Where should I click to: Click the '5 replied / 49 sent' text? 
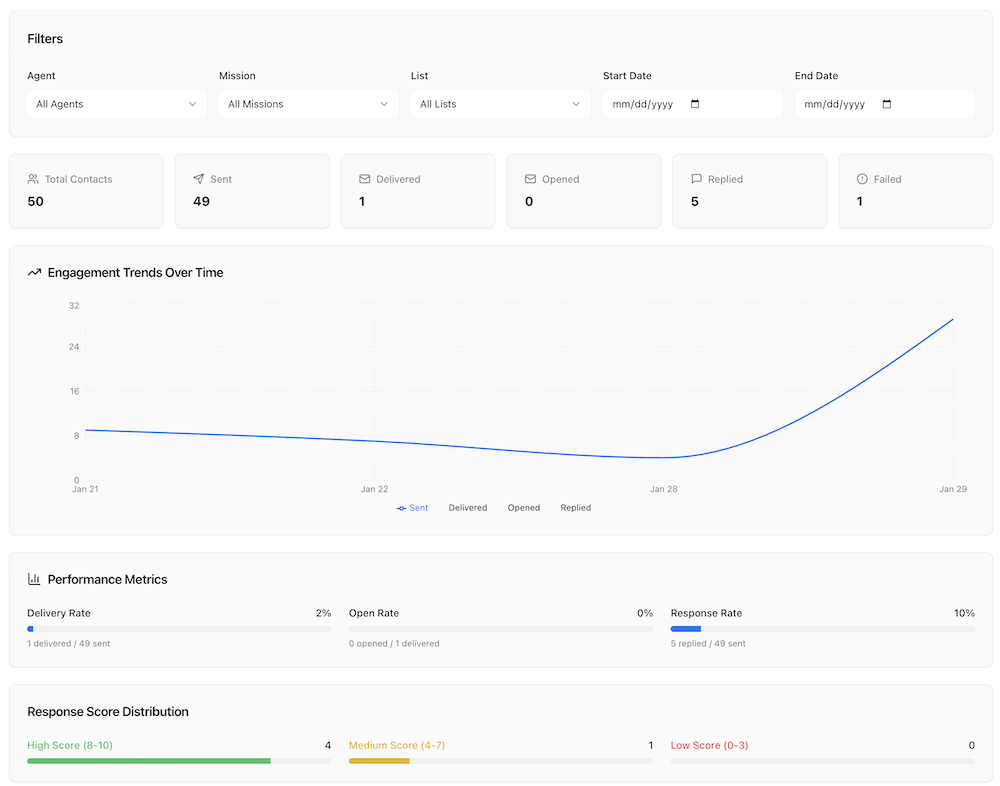click(708, 644)
